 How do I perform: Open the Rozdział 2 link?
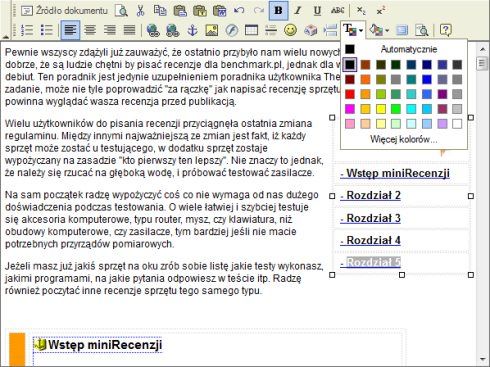tap(370, 196)
